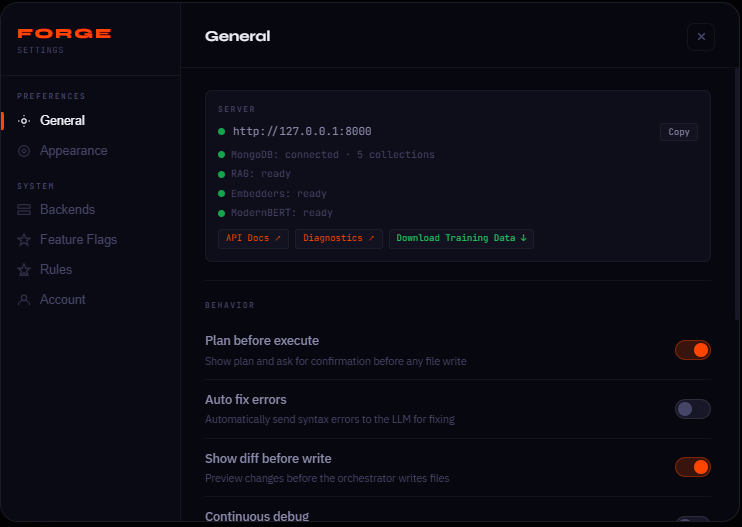
Task: Enable Auto fix errors toggle
Action: [x=693, y=409]
